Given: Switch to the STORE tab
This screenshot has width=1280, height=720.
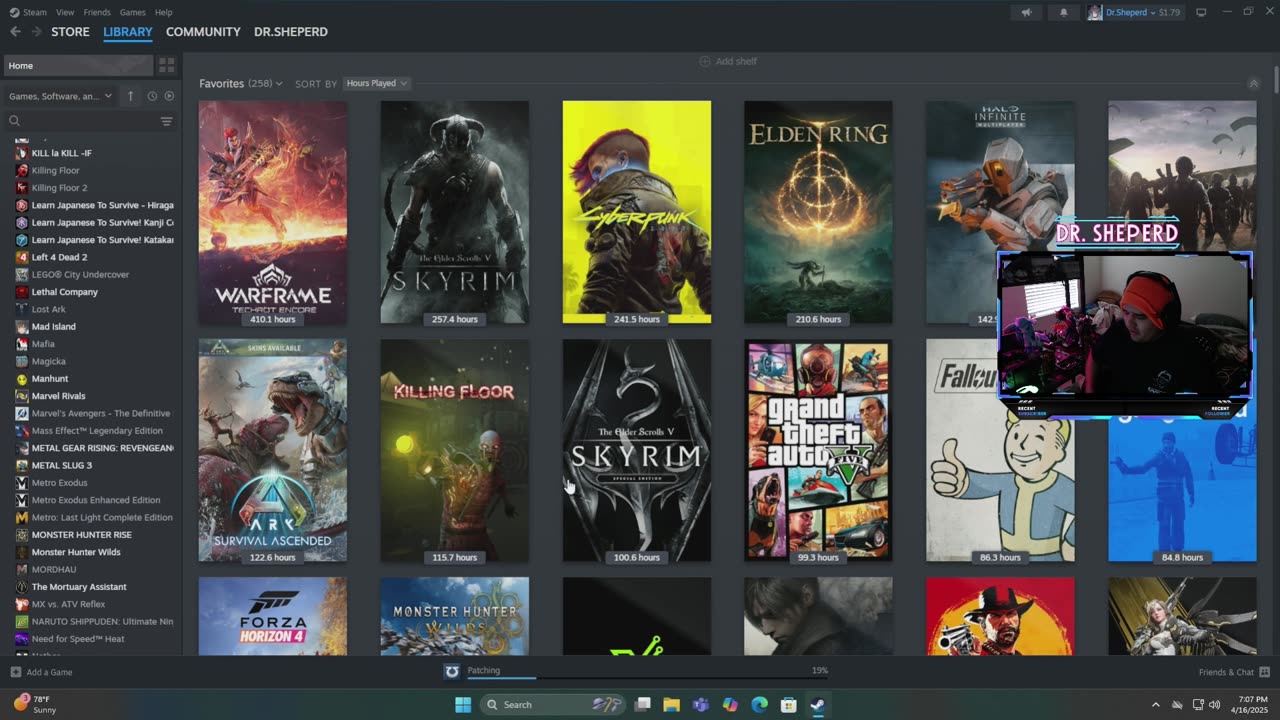Looking at the screenshot, I should [70, 32].
